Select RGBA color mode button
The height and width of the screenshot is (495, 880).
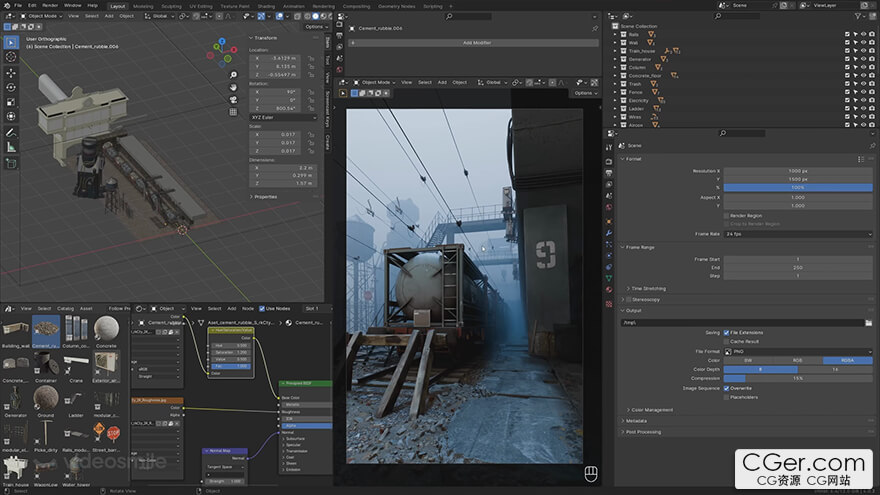(x=847, y=360)
